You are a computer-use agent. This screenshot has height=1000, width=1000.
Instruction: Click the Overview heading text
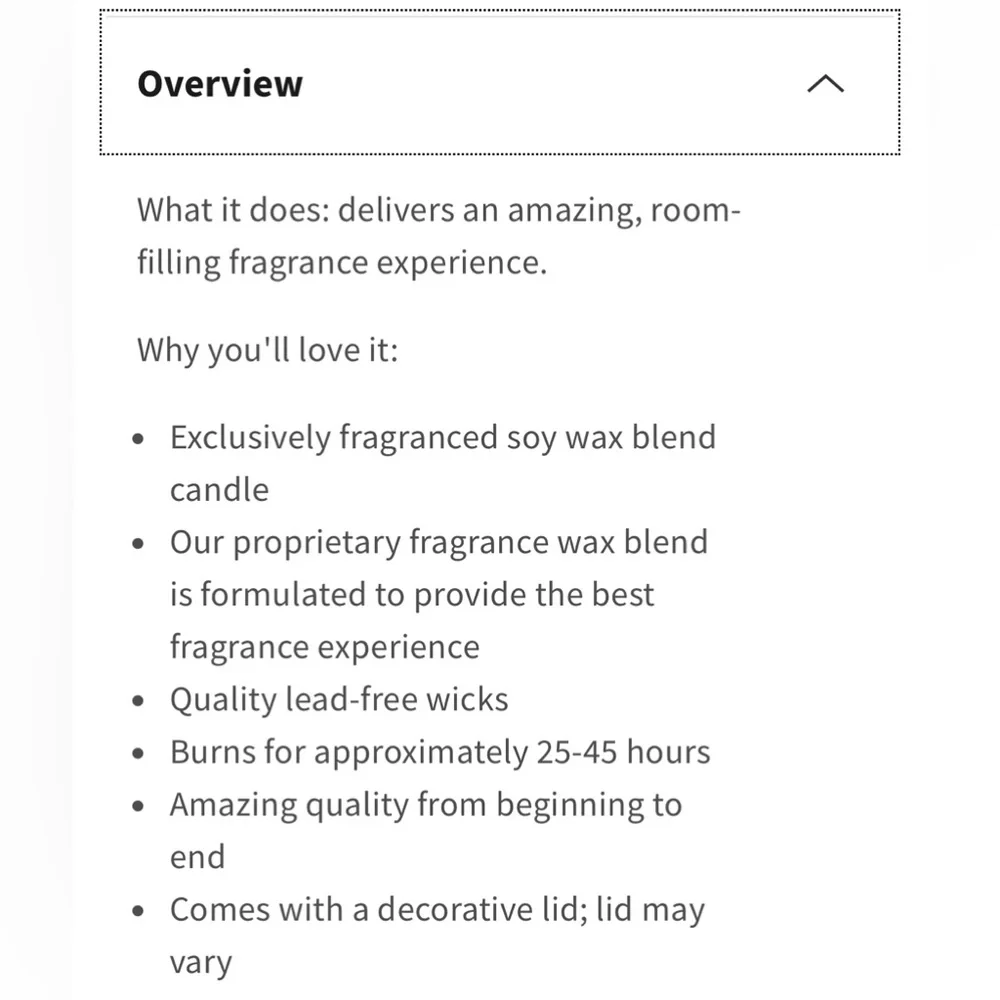[220, 84]
